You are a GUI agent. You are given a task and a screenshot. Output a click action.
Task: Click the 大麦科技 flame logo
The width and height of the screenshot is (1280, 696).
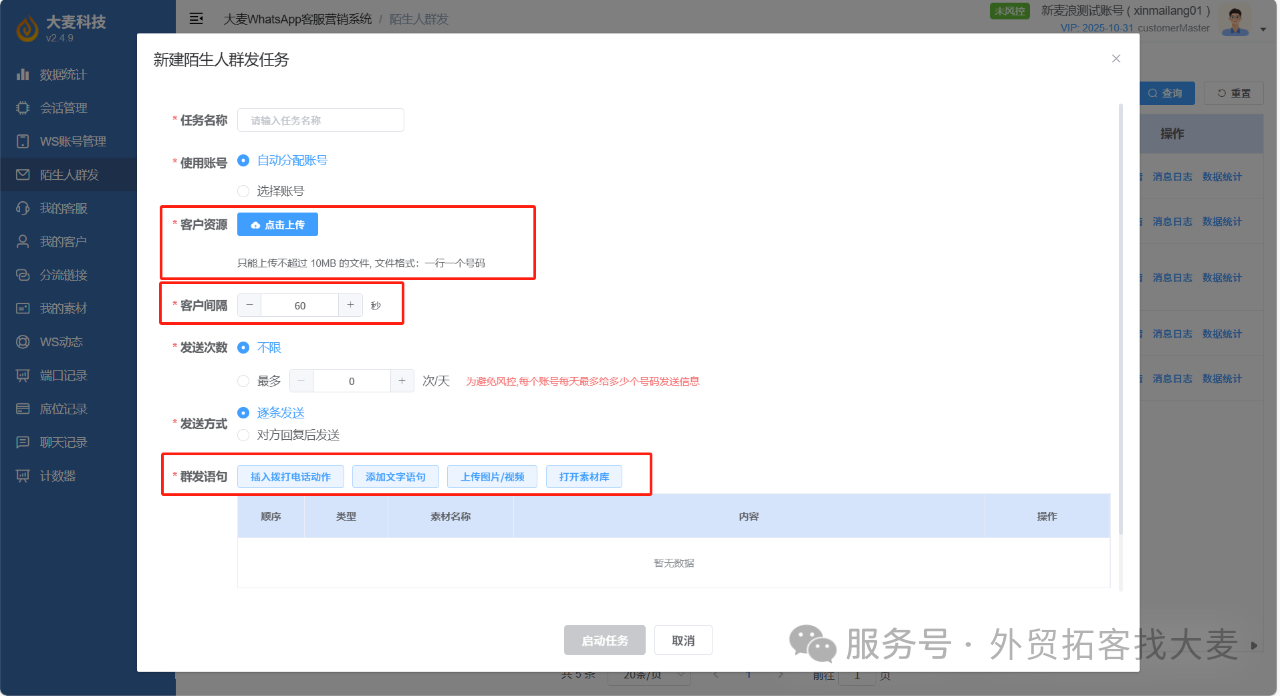tap(27, 30)
